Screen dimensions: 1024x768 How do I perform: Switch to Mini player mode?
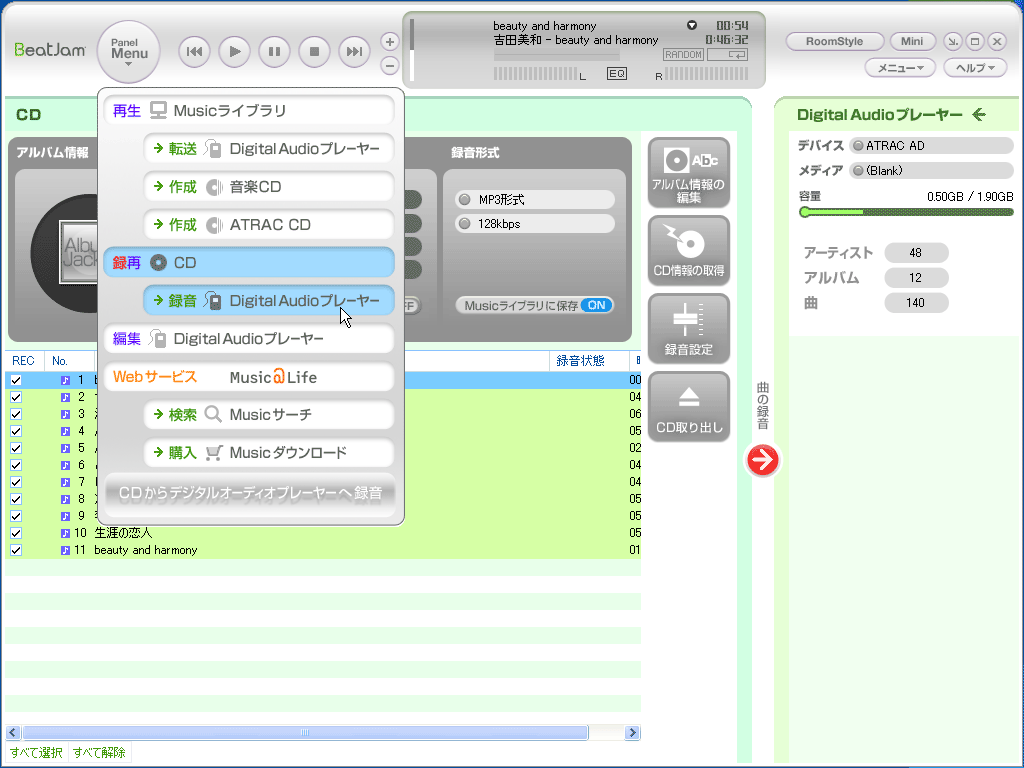(x=912, y=41)
